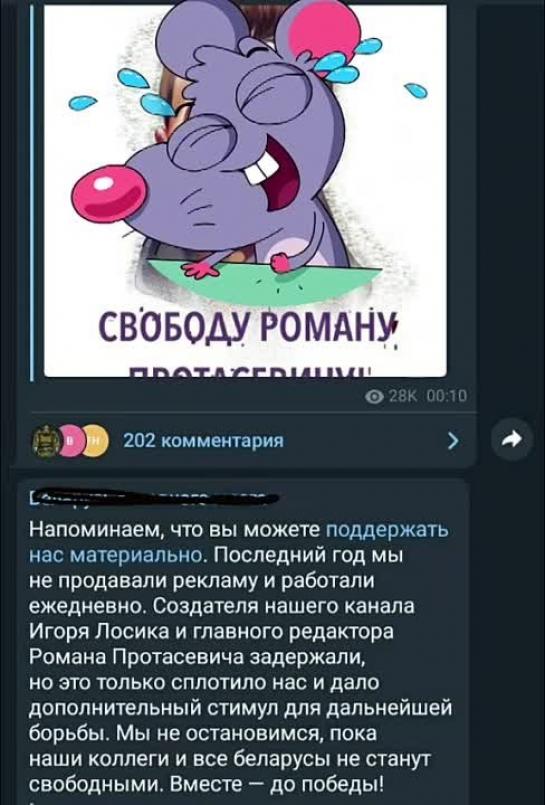The image size is (545, 805).
Task: Click the first commenter's camouflage avatar
Action: click(46, 441)
